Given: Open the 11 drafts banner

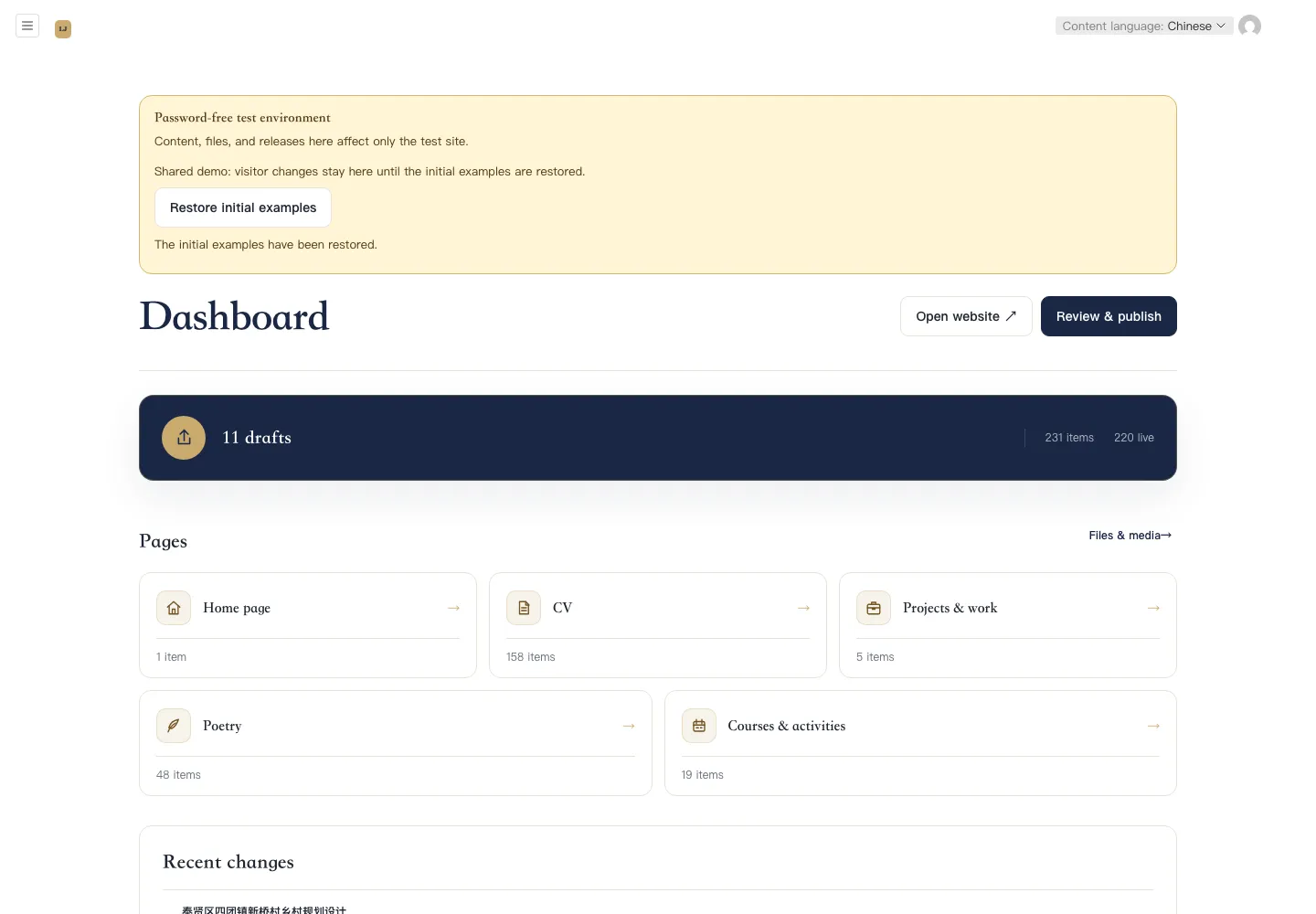Looking at the screenshot, I should click(x=658, y=438).
